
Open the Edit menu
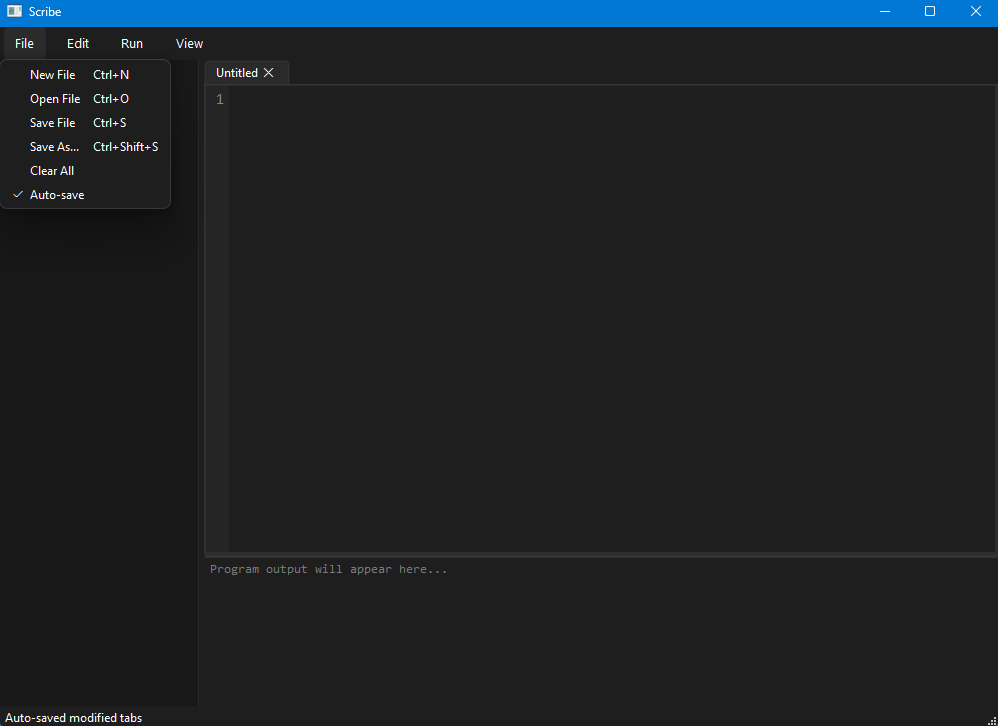[78, 43]
